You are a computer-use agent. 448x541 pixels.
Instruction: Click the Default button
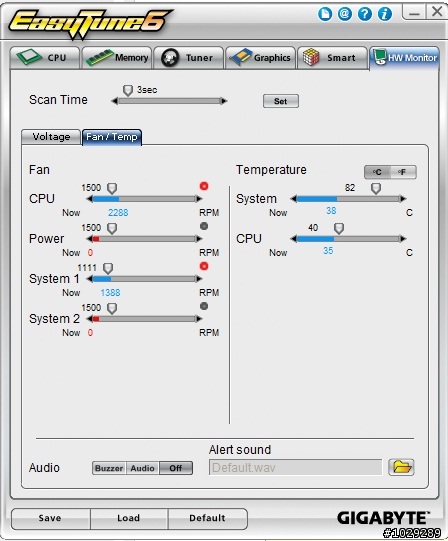[207, 518]
